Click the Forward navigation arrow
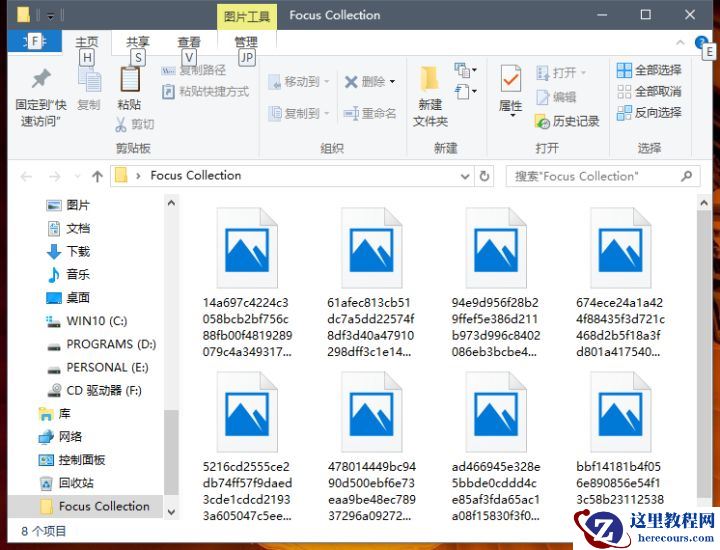Screen dimensions: 720x550 pyautogui.click(x=55, y=176)
